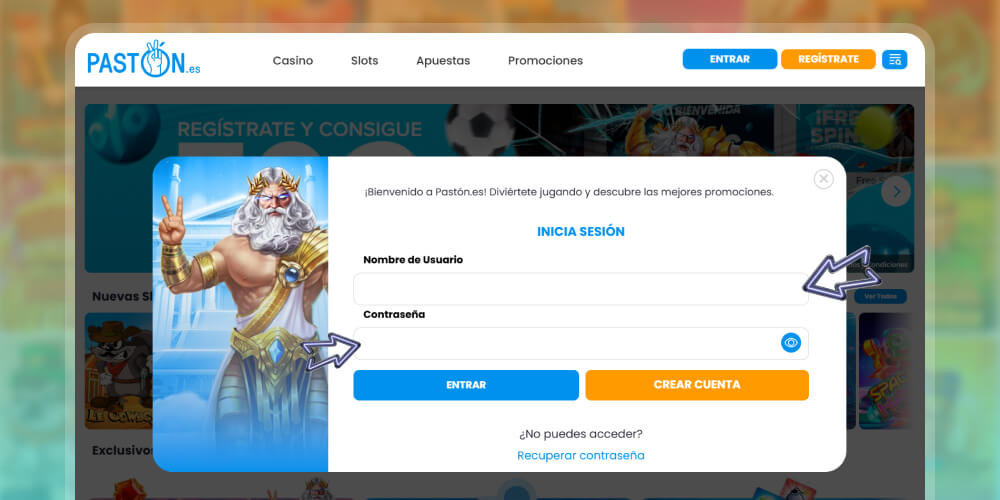Open the search menu icon in header
Image resolution: width=1000 pixels, height=500 pixels.
[894, 59]
